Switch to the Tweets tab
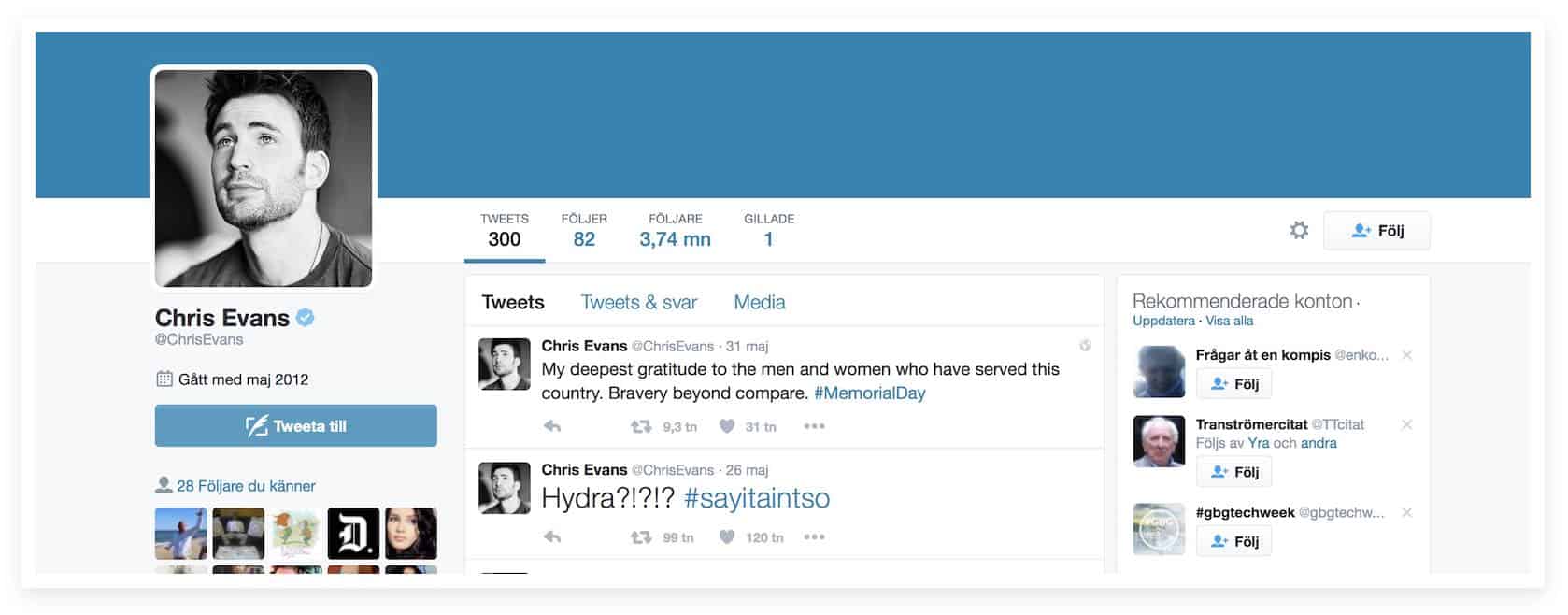The image size is (1568, 615). (x=513, y=302)
